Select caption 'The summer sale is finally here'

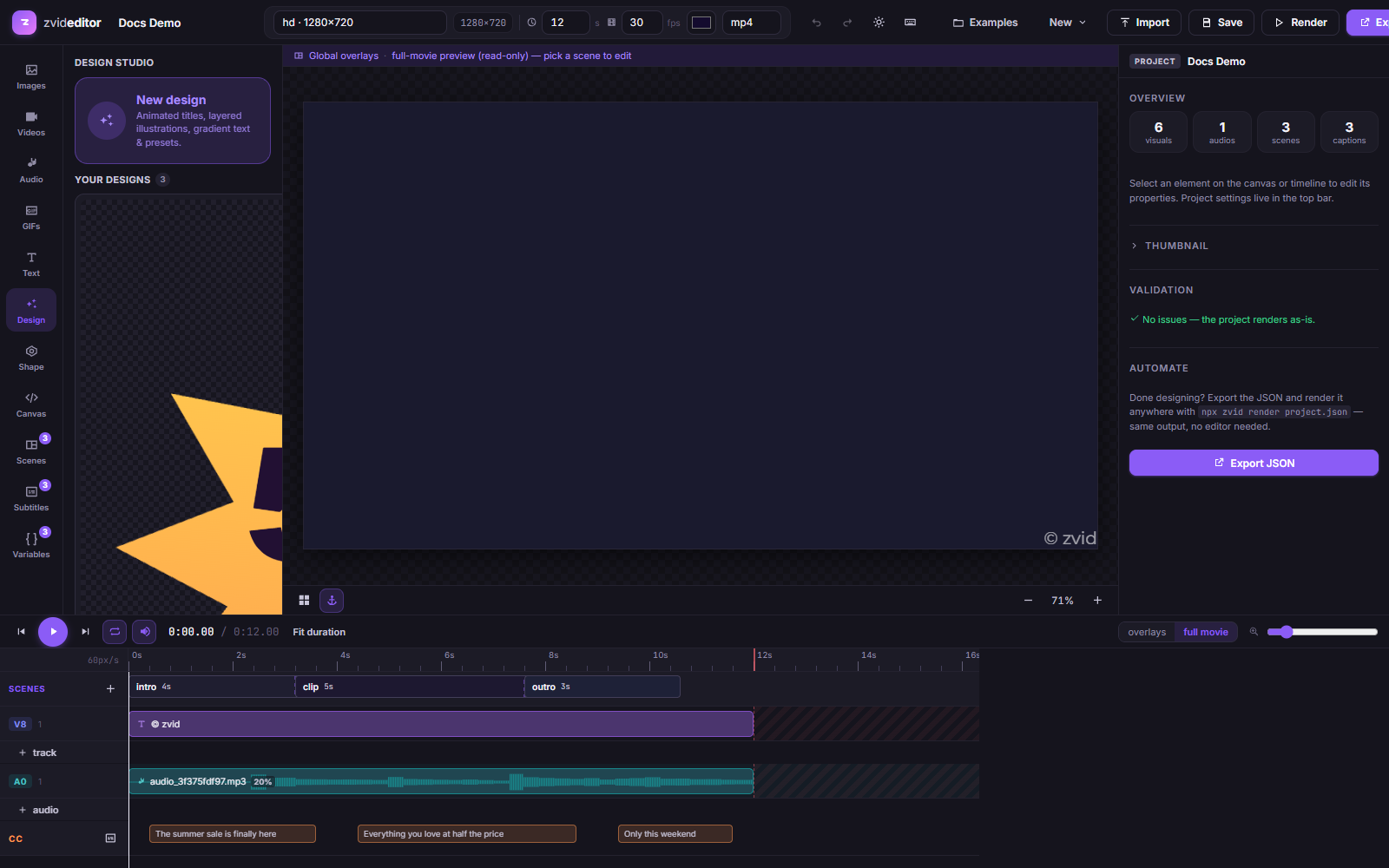(x=233, y=834)
